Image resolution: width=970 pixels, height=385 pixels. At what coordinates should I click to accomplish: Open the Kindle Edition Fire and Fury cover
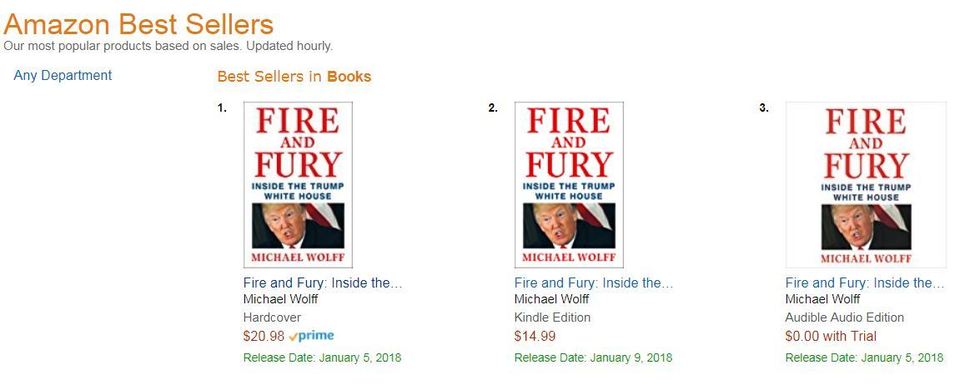coord(569,184)
